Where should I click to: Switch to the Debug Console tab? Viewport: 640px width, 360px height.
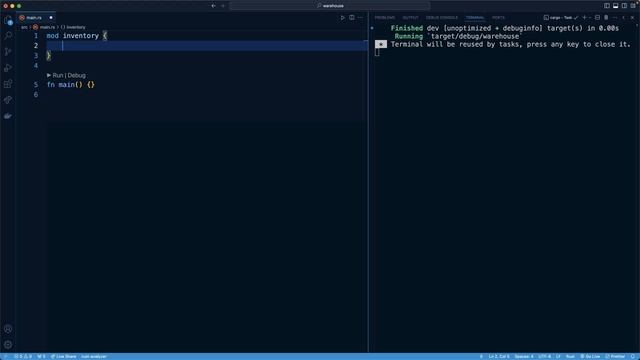[442, 18]
